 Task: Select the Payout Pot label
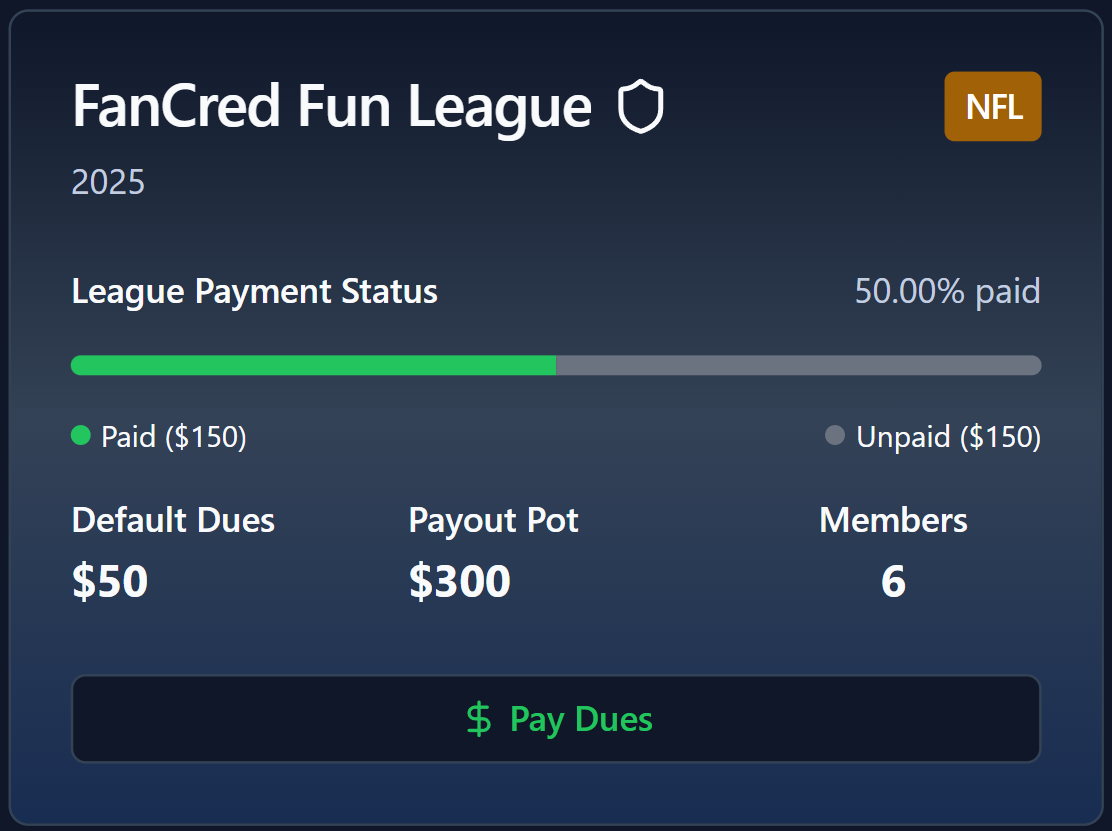pyautogui.click(x=494, y=520)
